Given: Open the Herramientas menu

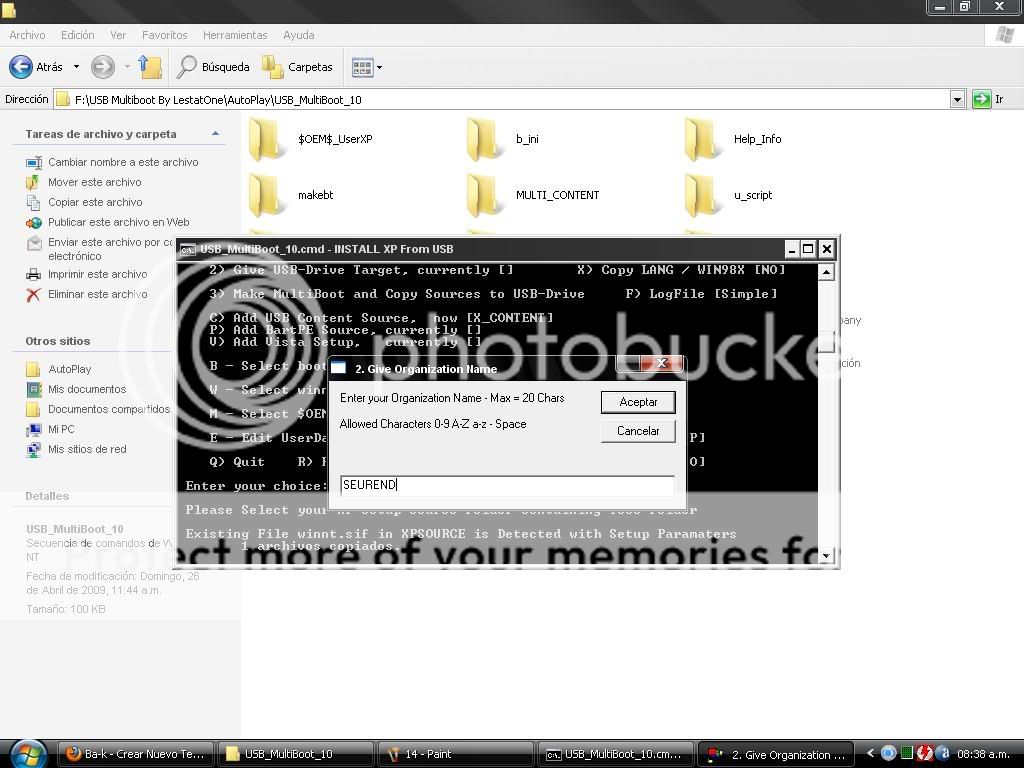Looking at the screenshot, I should [235, 35].
